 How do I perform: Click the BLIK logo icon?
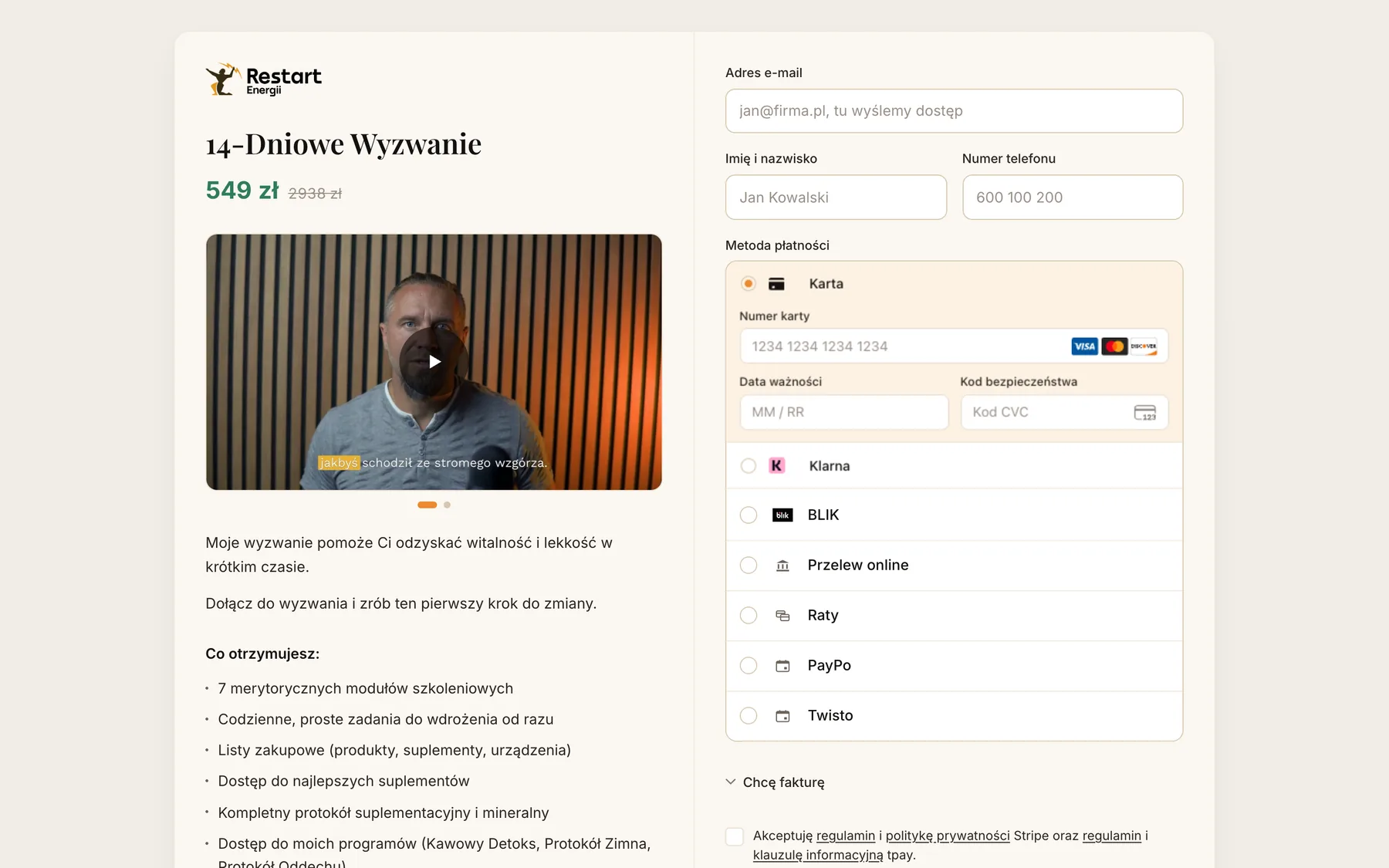pos(782,515)
